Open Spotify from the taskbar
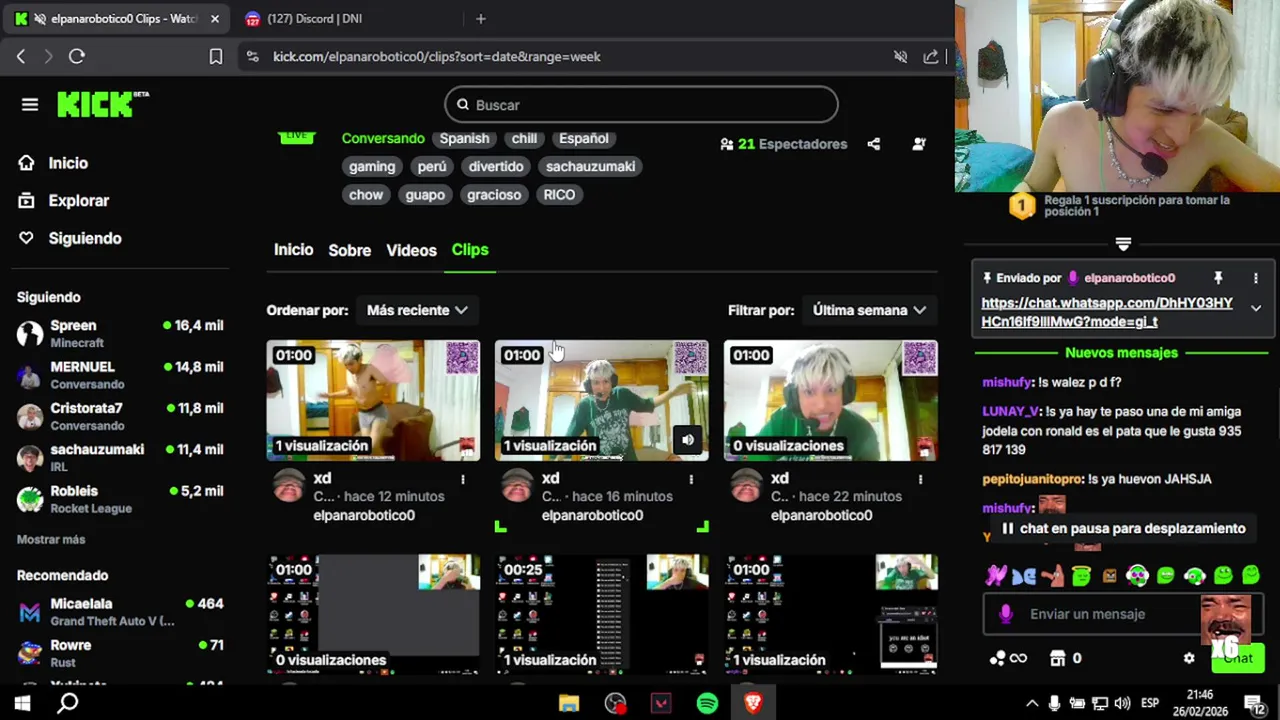 click(707, 703)
